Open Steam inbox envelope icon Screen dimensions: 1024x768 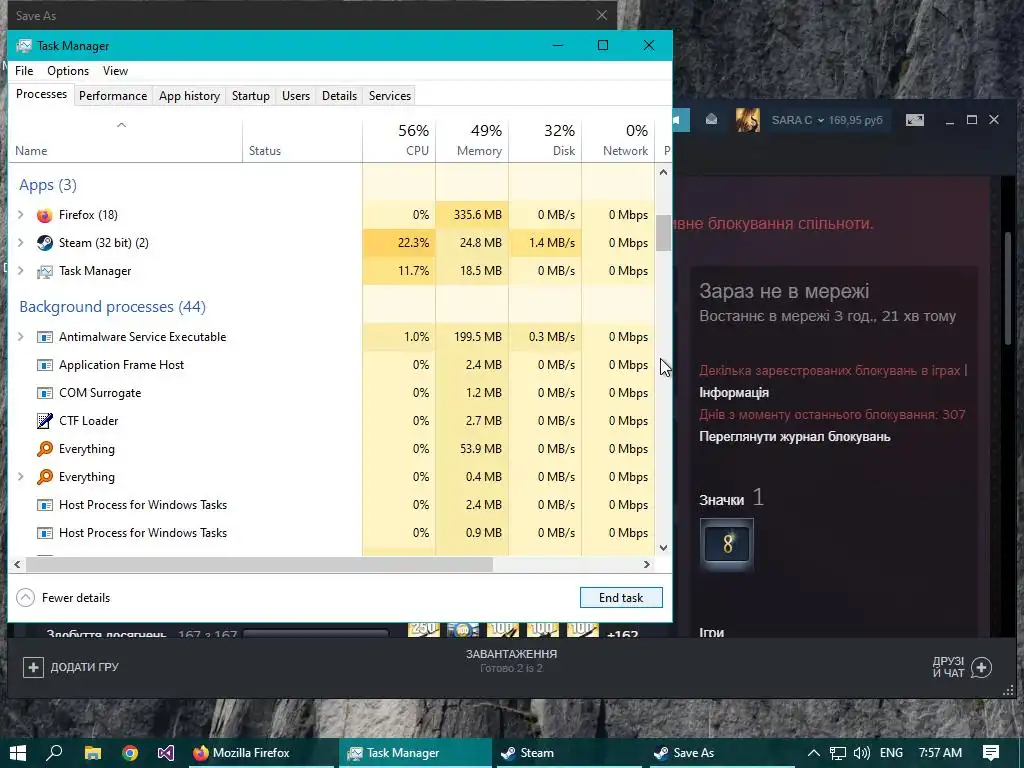711,120
